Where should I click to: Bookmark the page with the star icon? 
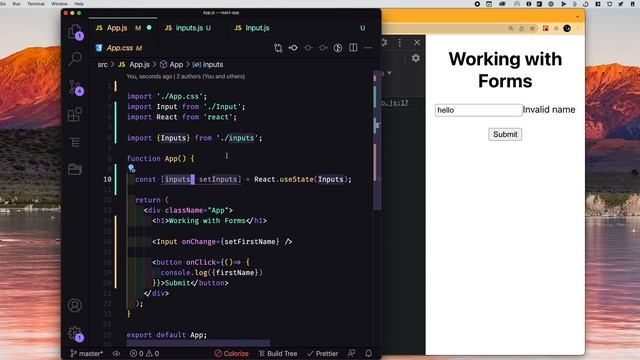click(x=532, y=28)
